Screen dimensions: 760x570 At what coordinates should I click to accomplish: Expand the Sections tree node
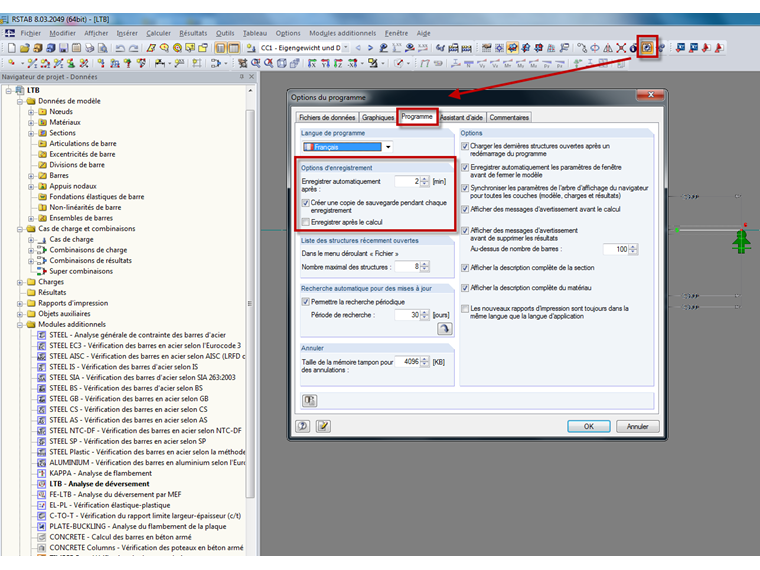tap(31, 133)
